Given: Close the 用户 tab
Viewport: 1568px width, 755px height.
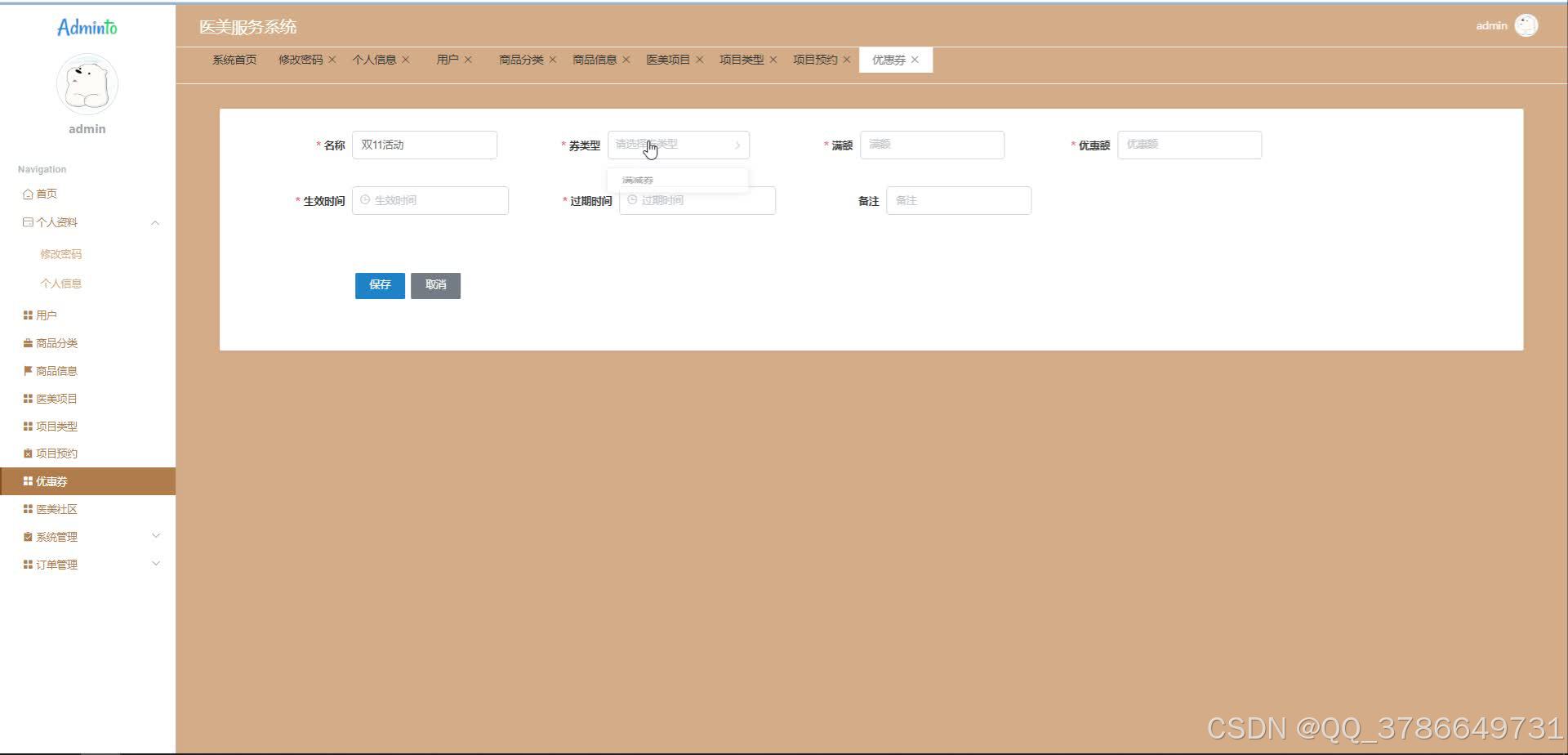Looking at the screenshot, I should coord(468,60).
